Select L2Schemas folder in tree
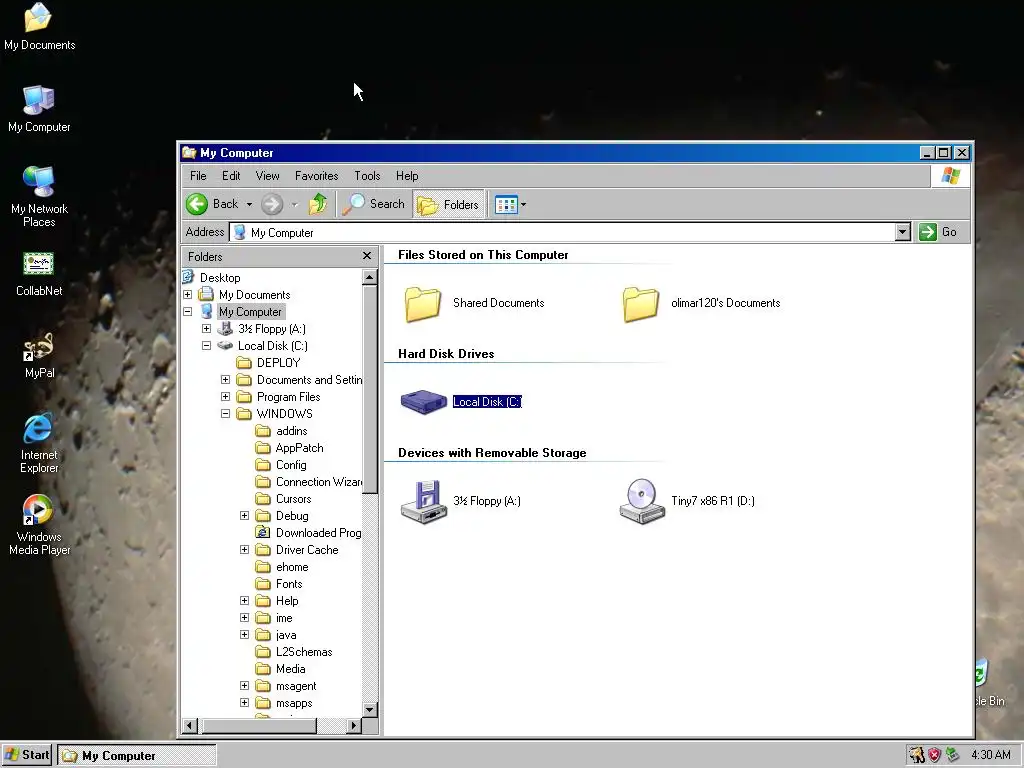 304,652
